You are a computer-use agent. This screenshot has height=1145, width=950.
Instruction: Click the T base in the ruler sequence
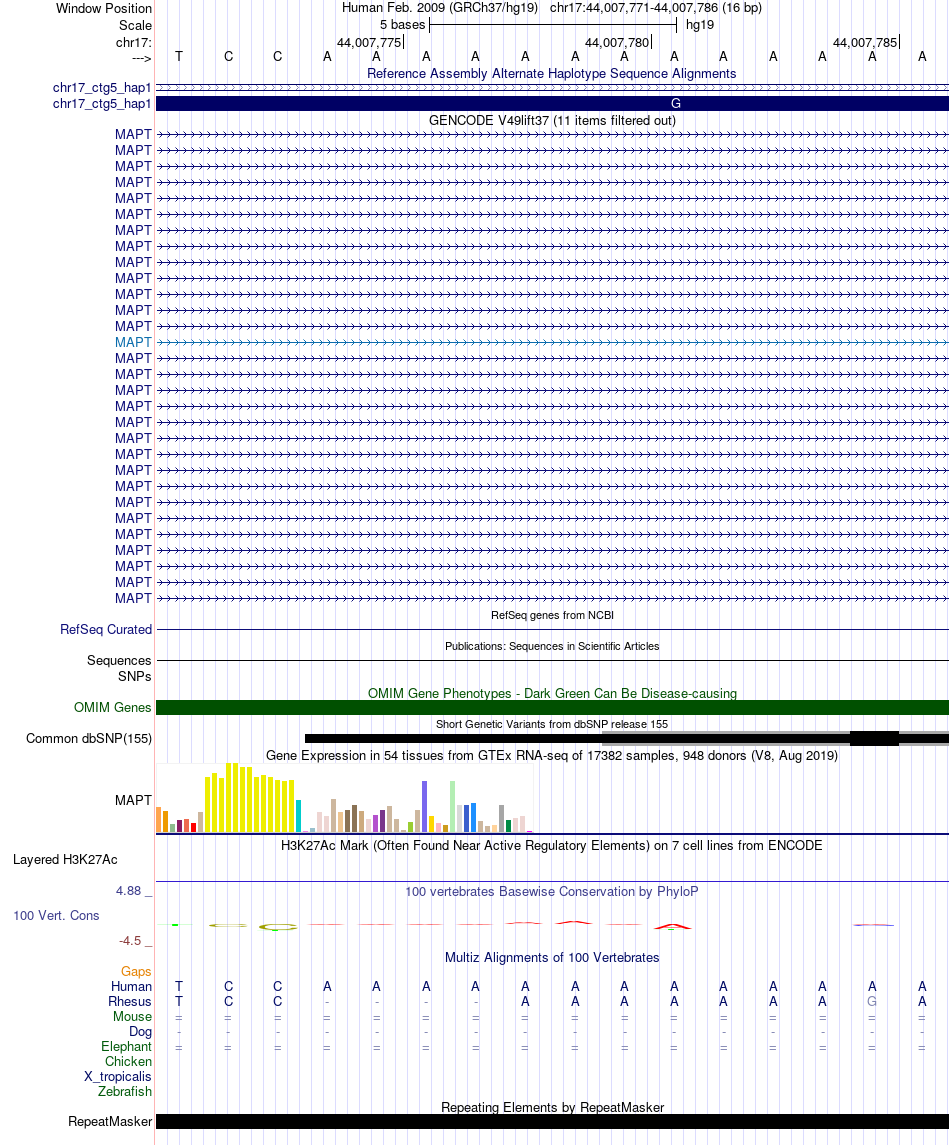point(179,57)
